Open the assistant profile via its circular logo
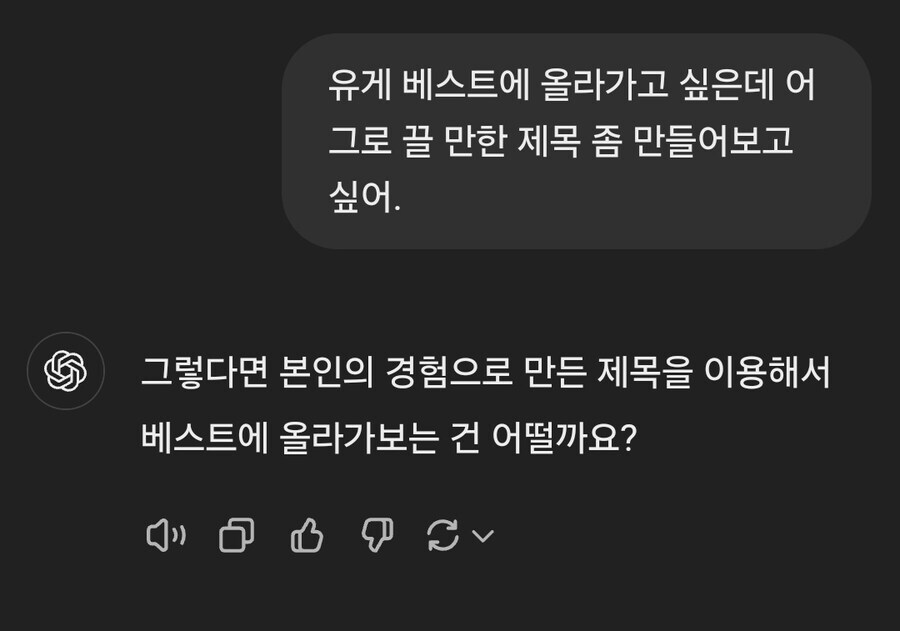Image resolution: width=900 pixels, height=631 pixels. (66, 371)
